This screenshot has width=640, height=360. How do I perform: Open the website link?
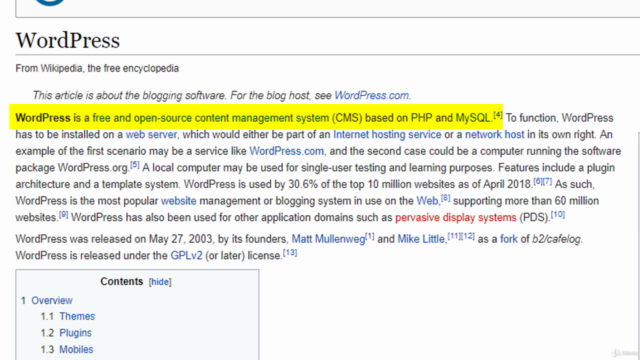178,201
